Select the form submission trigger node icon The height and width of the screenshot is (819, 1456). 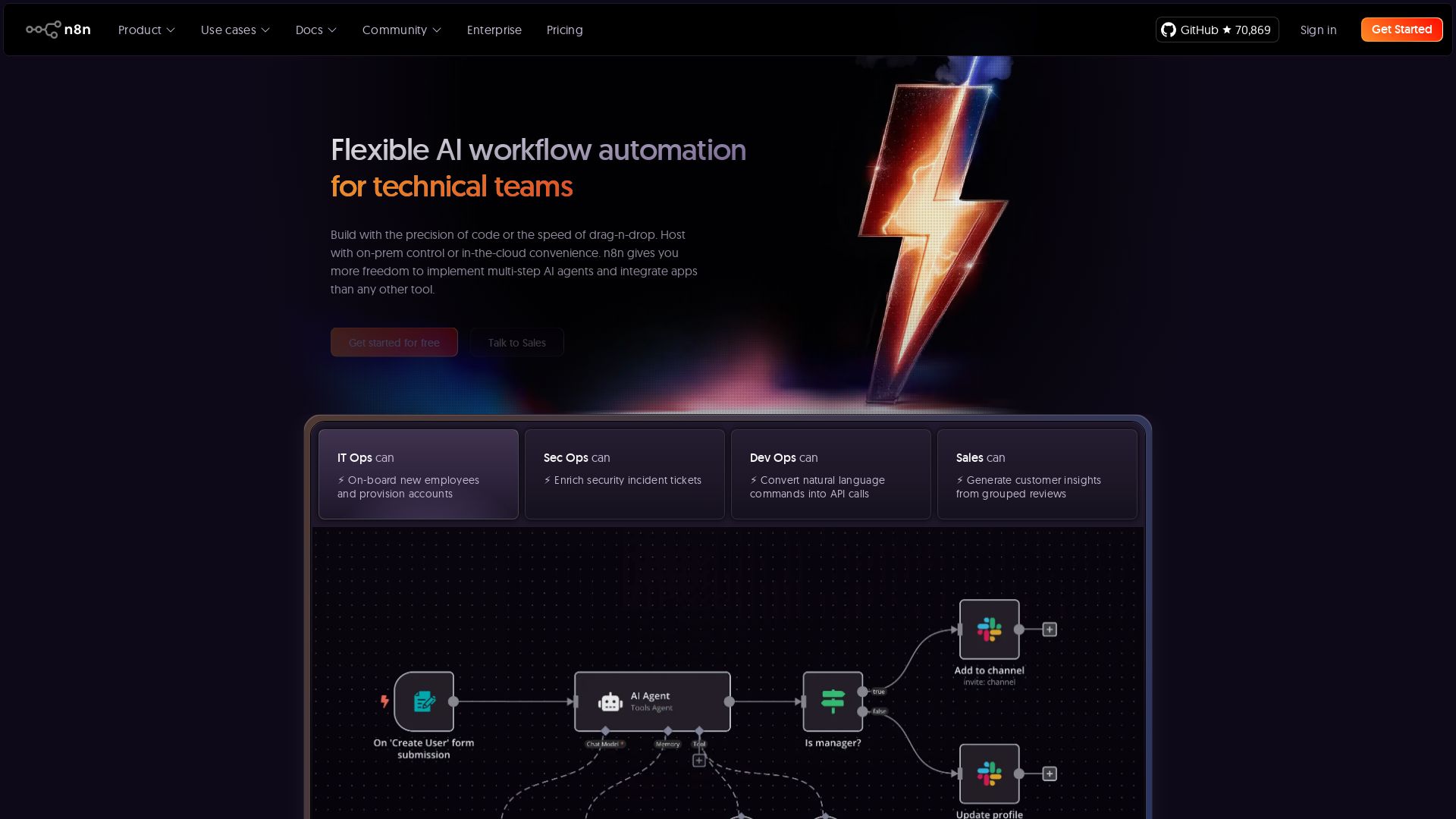pos(424,701)
